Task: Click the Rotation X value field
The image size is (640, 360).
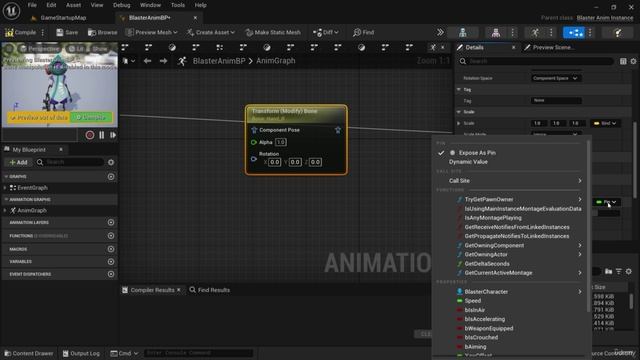Action: pos(275,162)
